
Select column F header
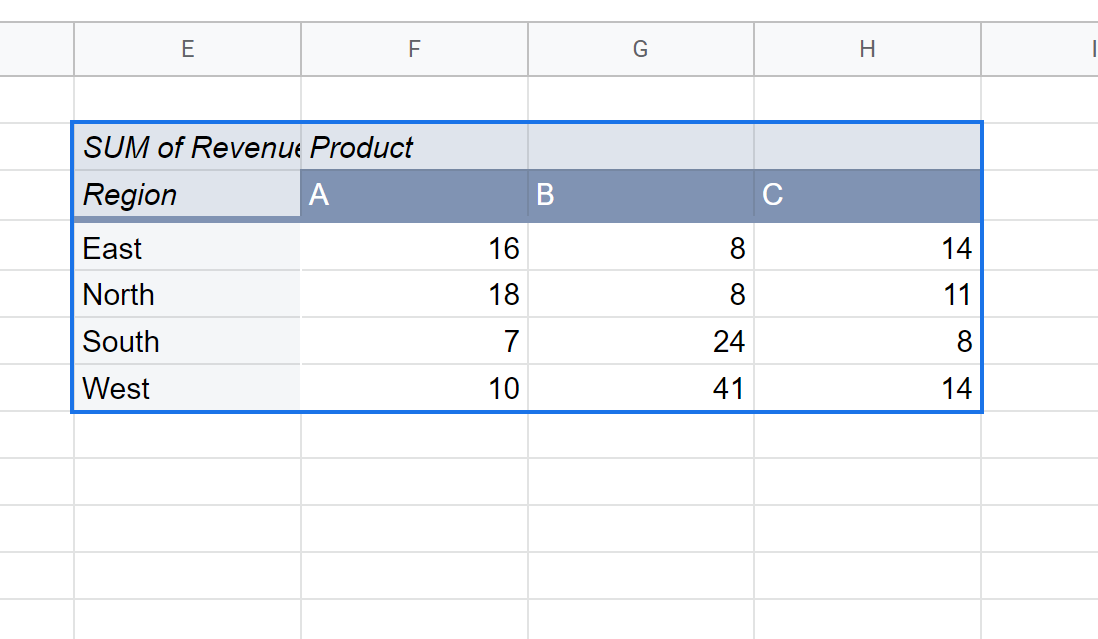point(415,49)
